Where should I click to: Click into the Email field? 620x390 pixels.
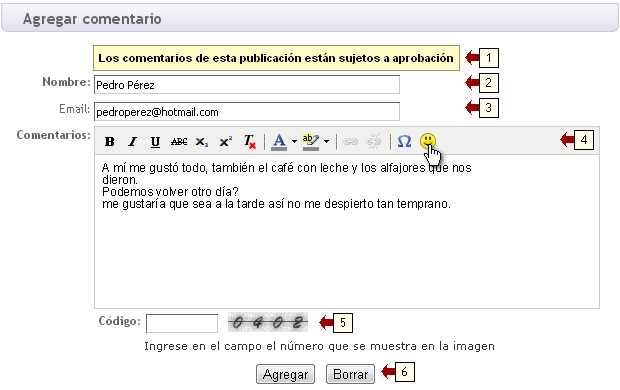pos(247,112)
